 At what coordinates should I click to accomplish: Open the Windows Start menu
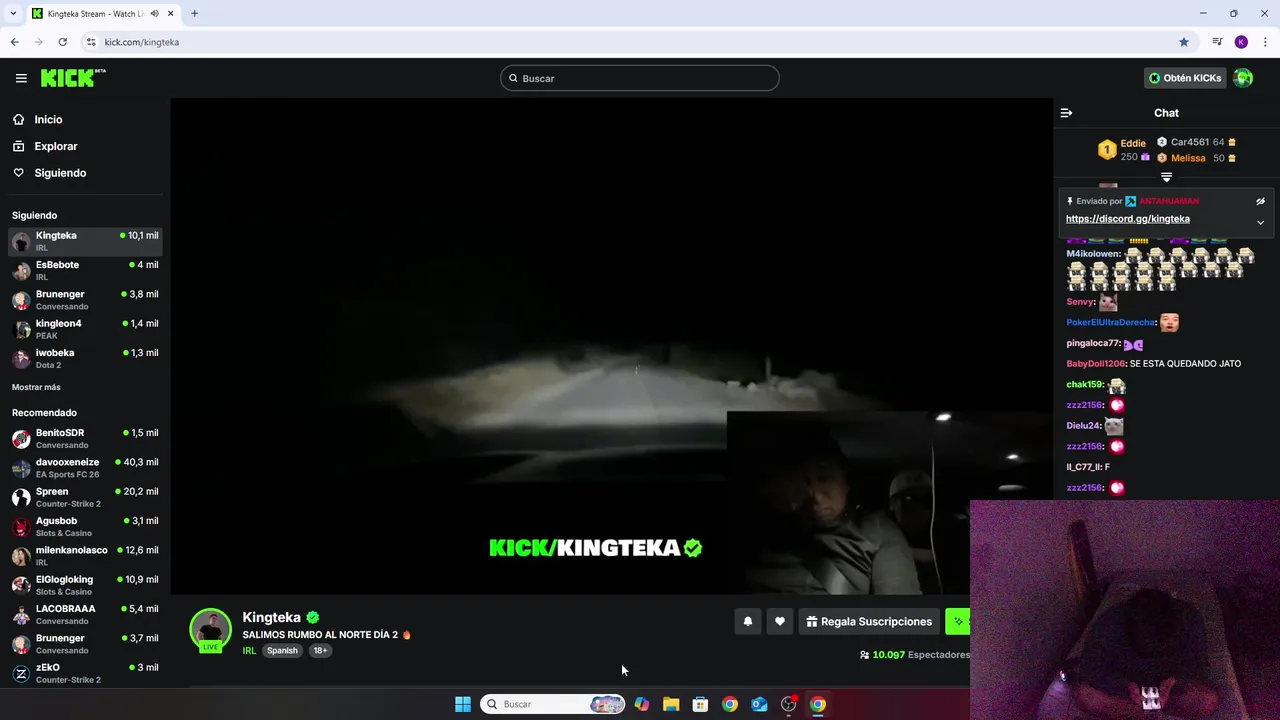[x=463, y=704]
